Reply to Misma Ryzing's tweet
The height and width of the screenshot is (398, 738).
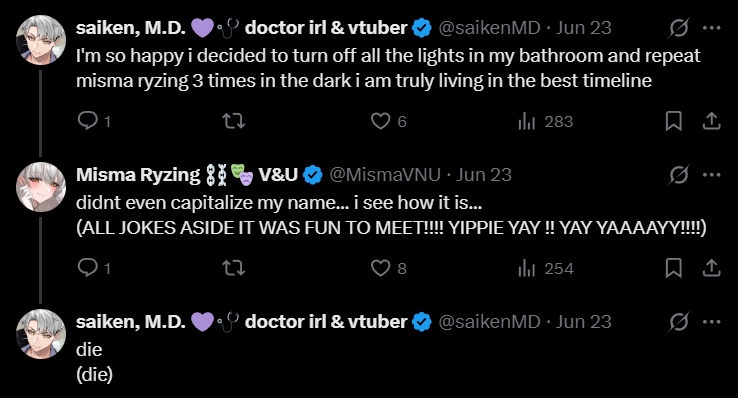(x=88, y=268)
